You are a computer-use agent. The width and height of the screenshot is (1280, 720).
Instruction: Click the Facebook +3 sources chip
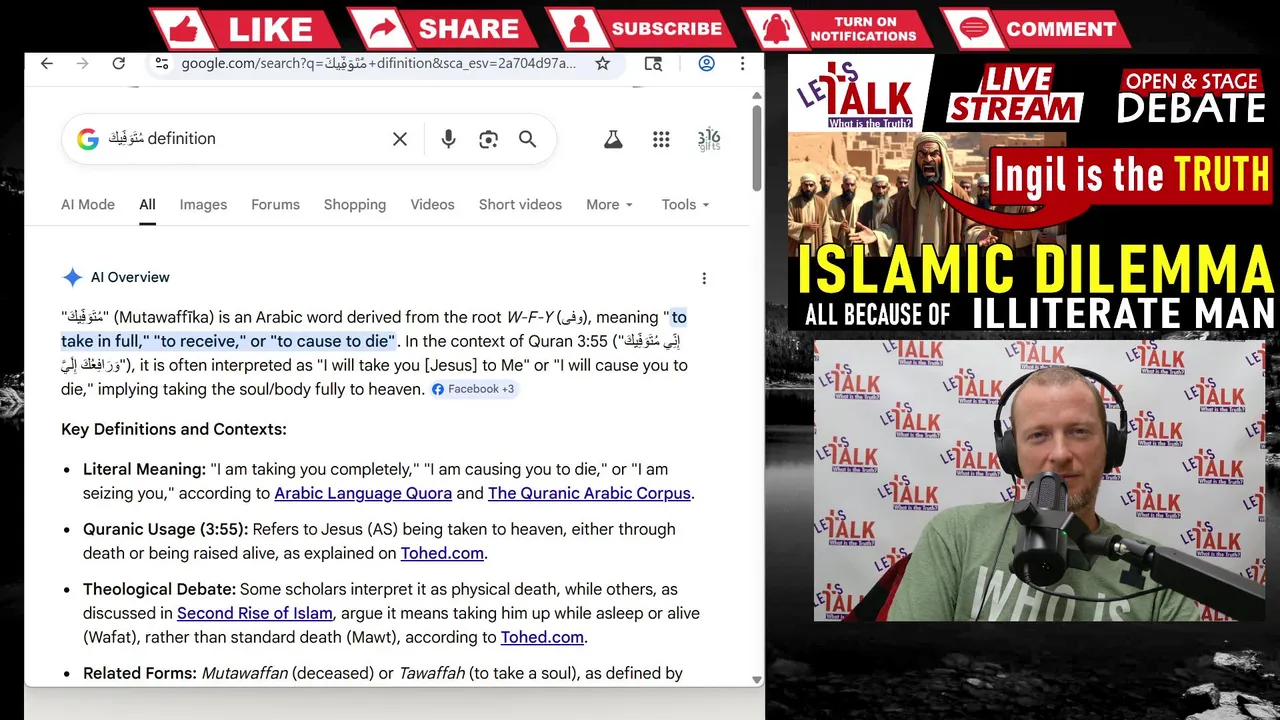[474, 389]
